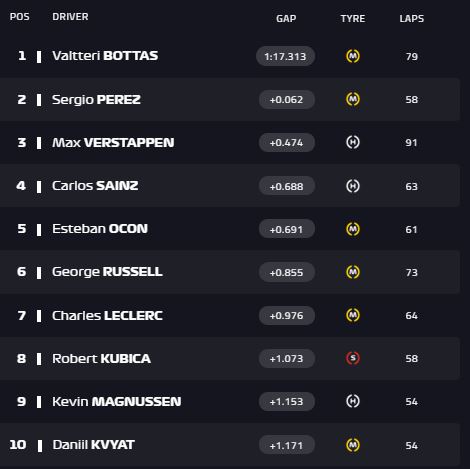
Task: Click Bottas's medium tyre icon
Action: [x=353, y=56]
